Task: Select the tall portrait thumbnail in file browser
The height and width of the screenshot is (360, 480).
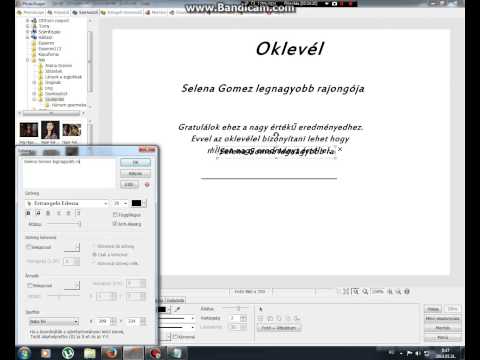Action: click(x=50, y=130)
